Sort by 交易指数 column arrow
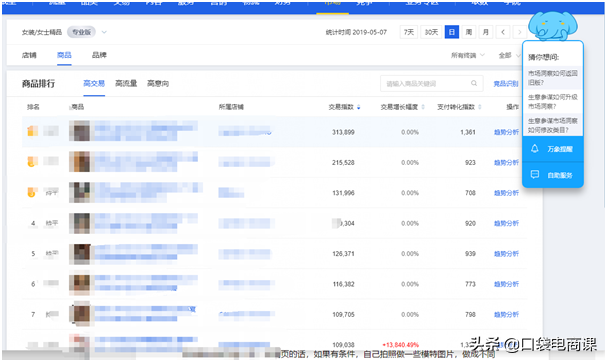This screenshot has height=362, width=607. [359, 107]
